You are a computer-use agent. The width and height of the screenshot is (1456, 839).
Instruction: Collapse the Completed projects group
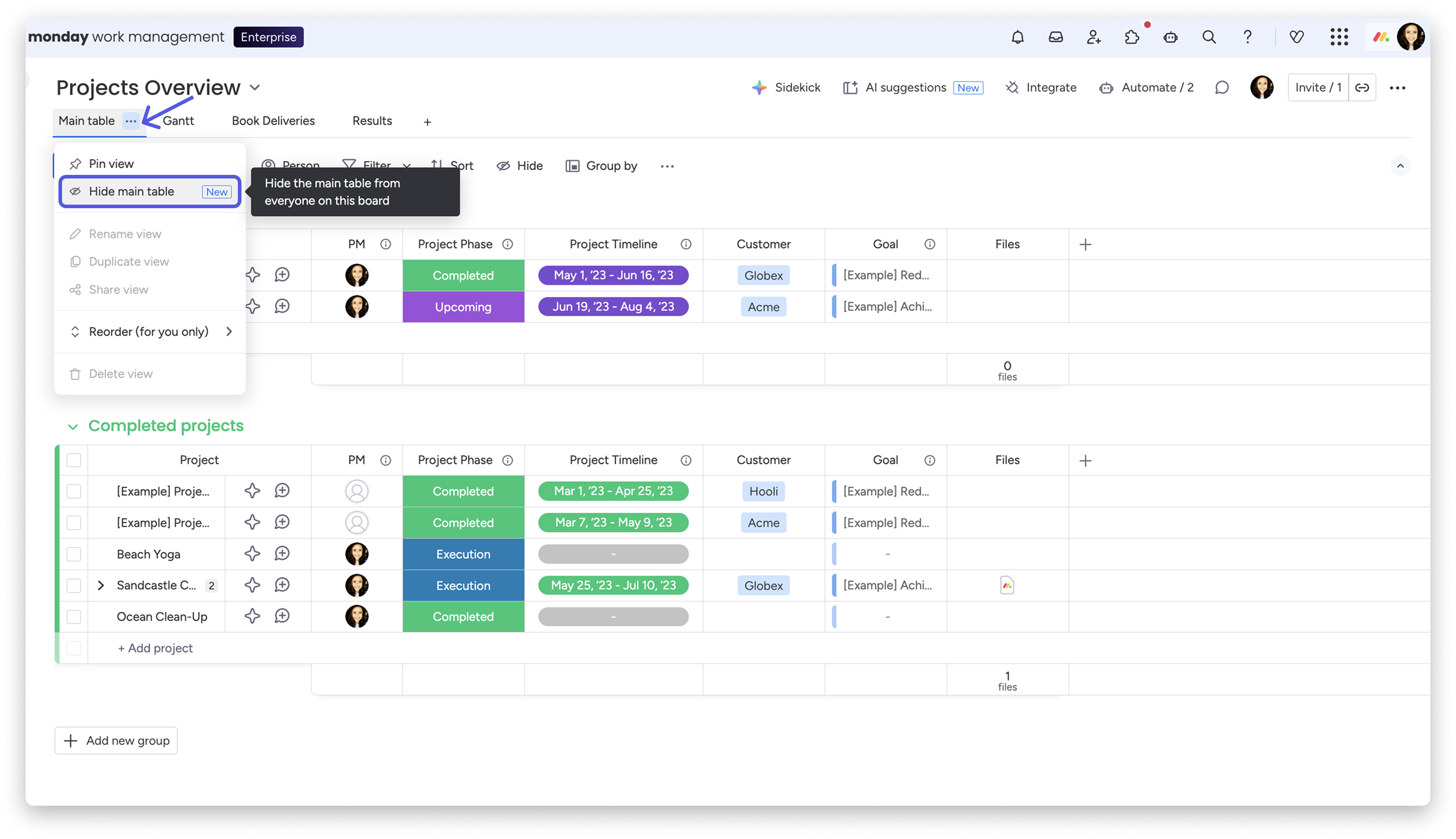point(73,426)
